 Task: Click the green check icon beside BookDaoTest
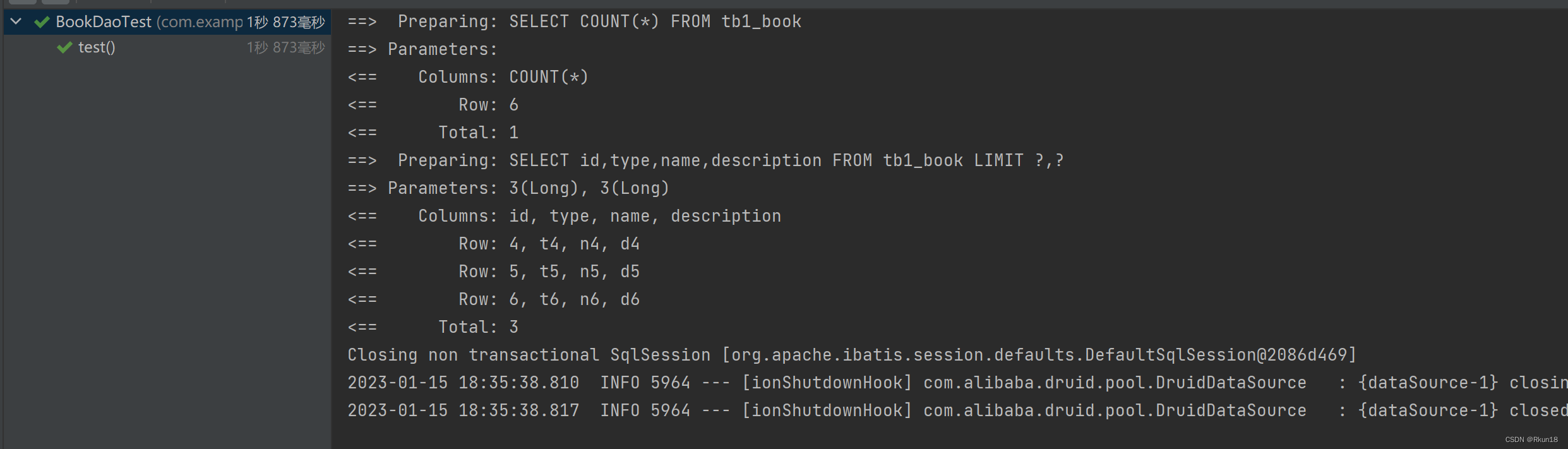[40, 21]
